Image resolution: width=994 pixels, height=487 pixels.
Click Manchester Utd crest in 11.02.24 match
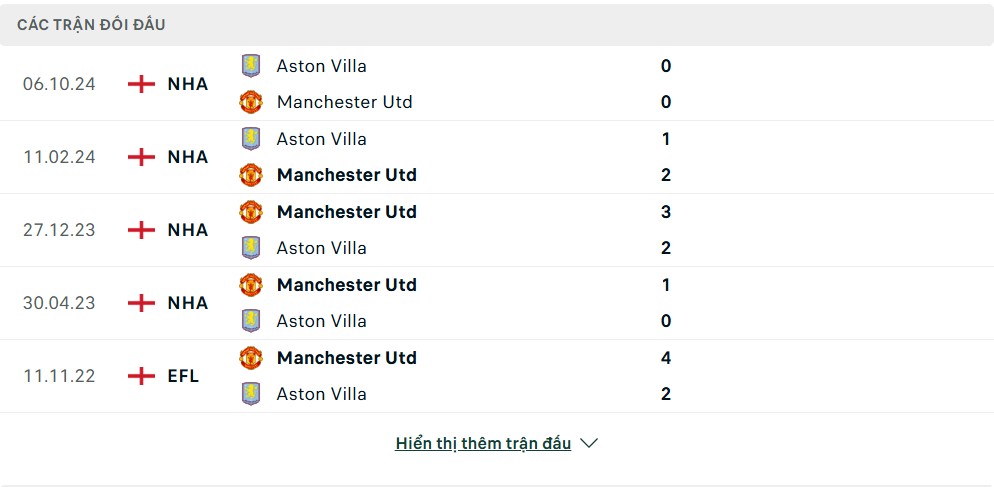251,175
